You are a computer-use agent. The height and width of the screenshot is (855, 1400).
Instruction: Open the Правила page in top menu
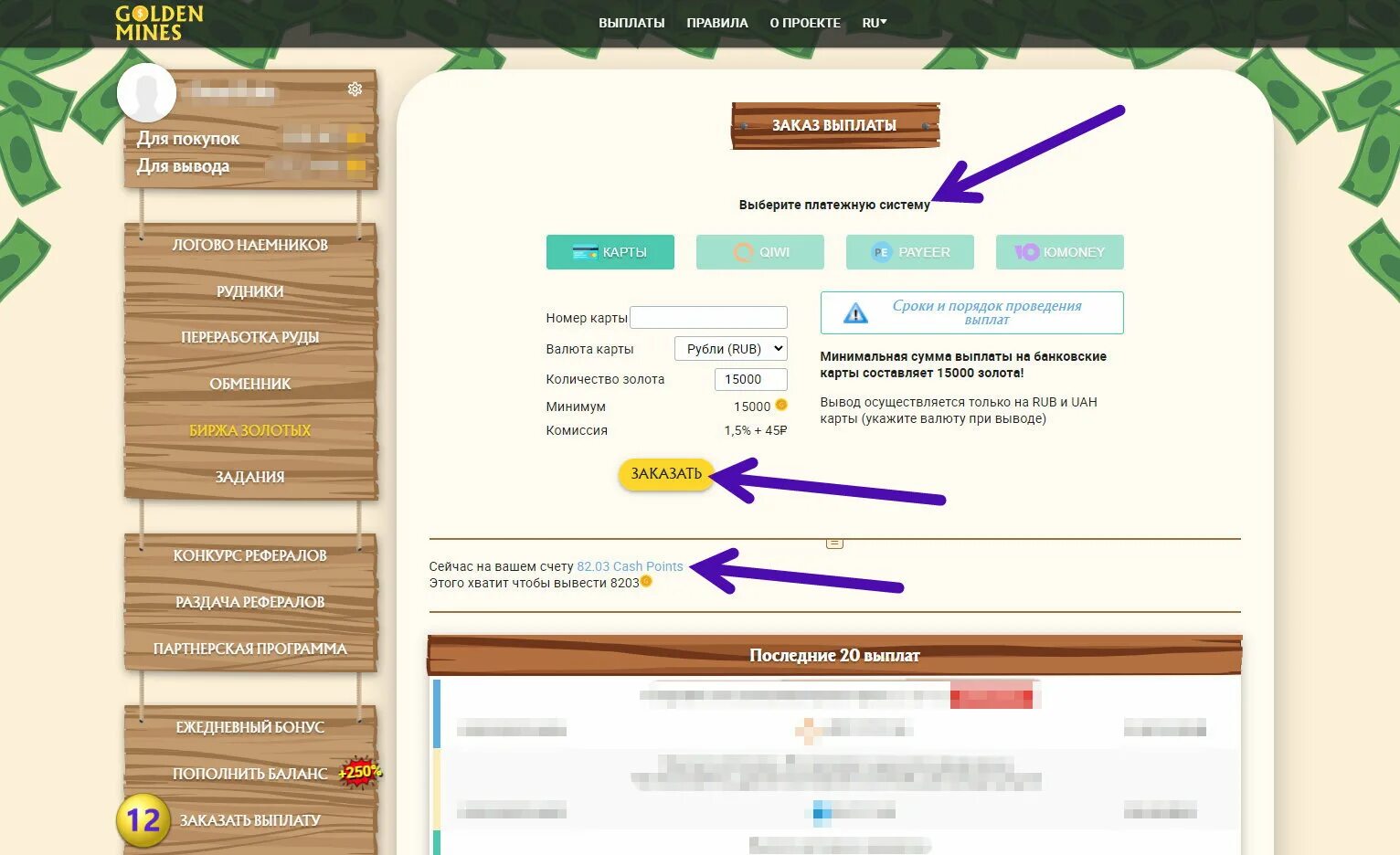click(717, 23)
